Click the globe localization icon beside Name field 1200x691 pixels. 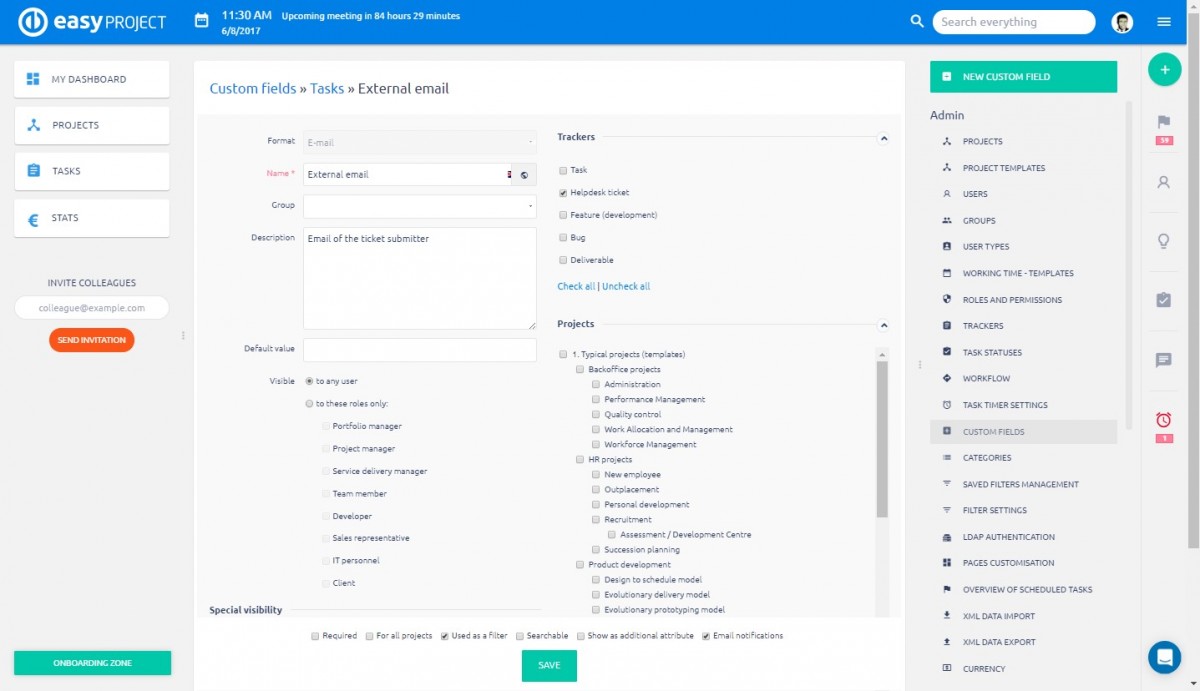pos(522,174)
